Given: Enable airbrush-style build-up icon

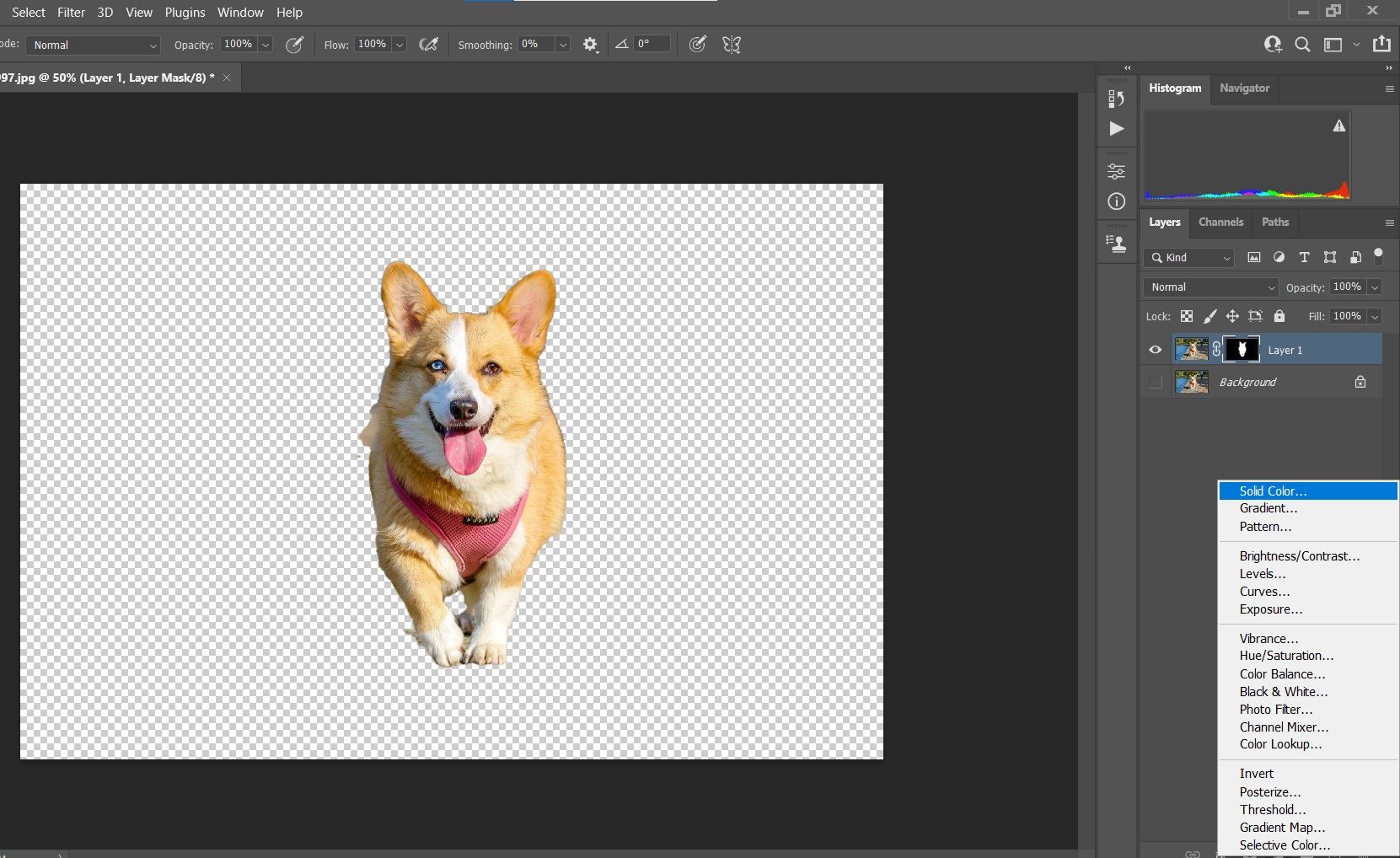Looking at the screenshot, I should pyautogui.click(x=428, y=45).
